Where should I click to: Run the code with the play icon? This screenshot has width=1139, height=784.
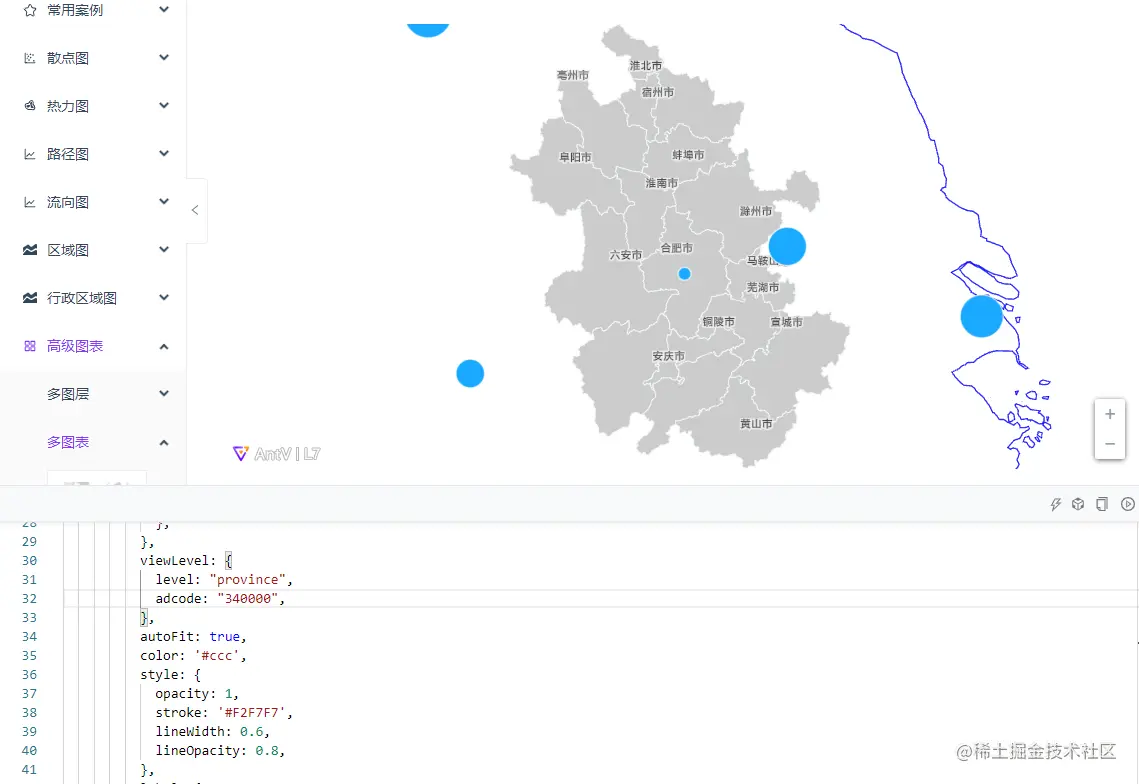[1127, 504]
